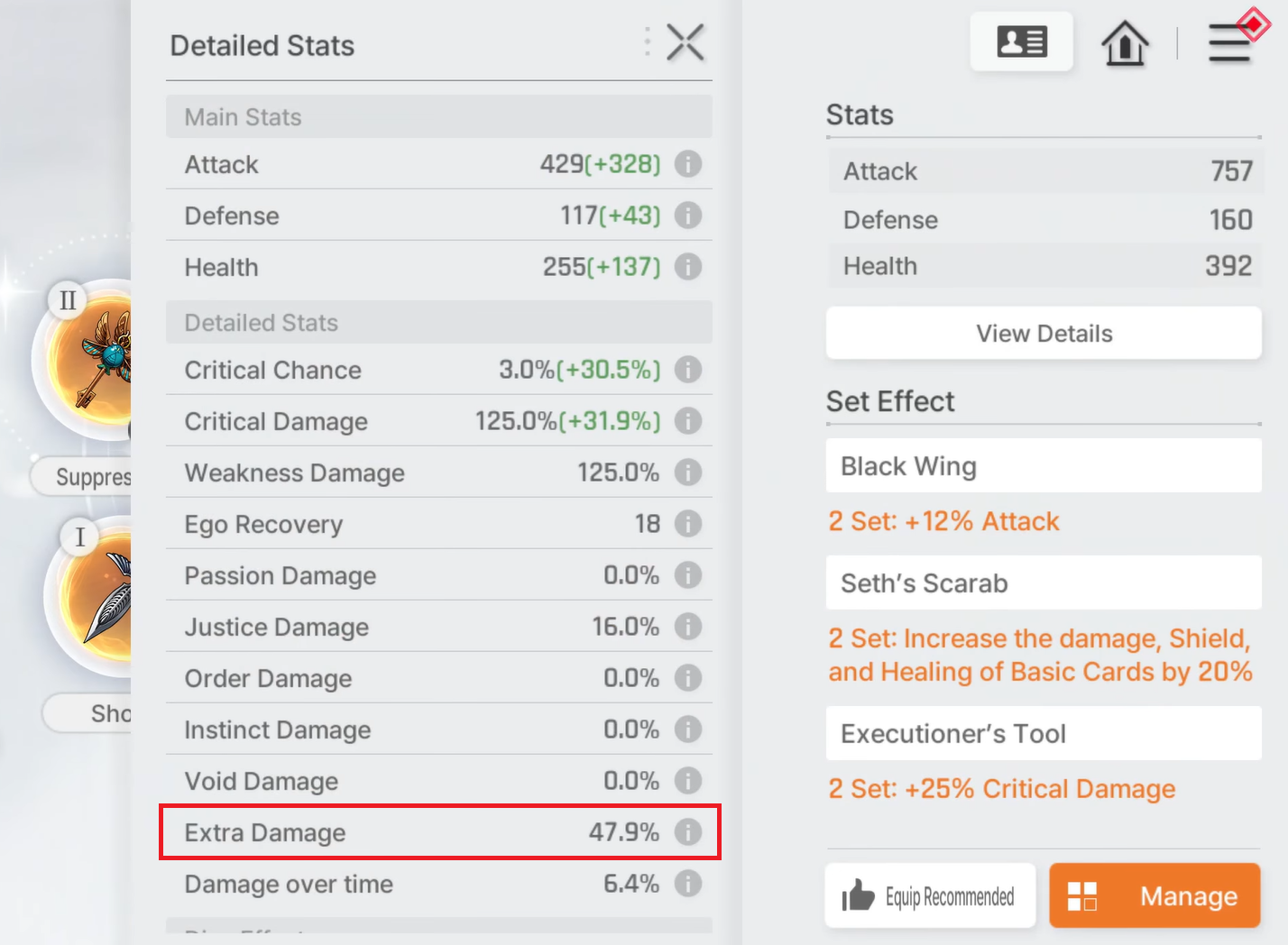Viewport: 1288px width, 945px height.
Task: Open the profile card icon
Action: [1021, 41]
